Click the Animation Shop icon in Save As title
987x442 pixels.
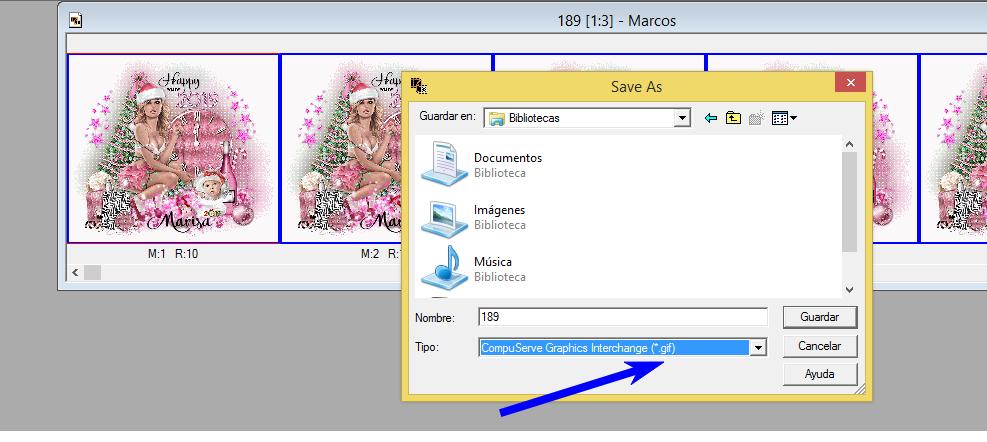419,86
